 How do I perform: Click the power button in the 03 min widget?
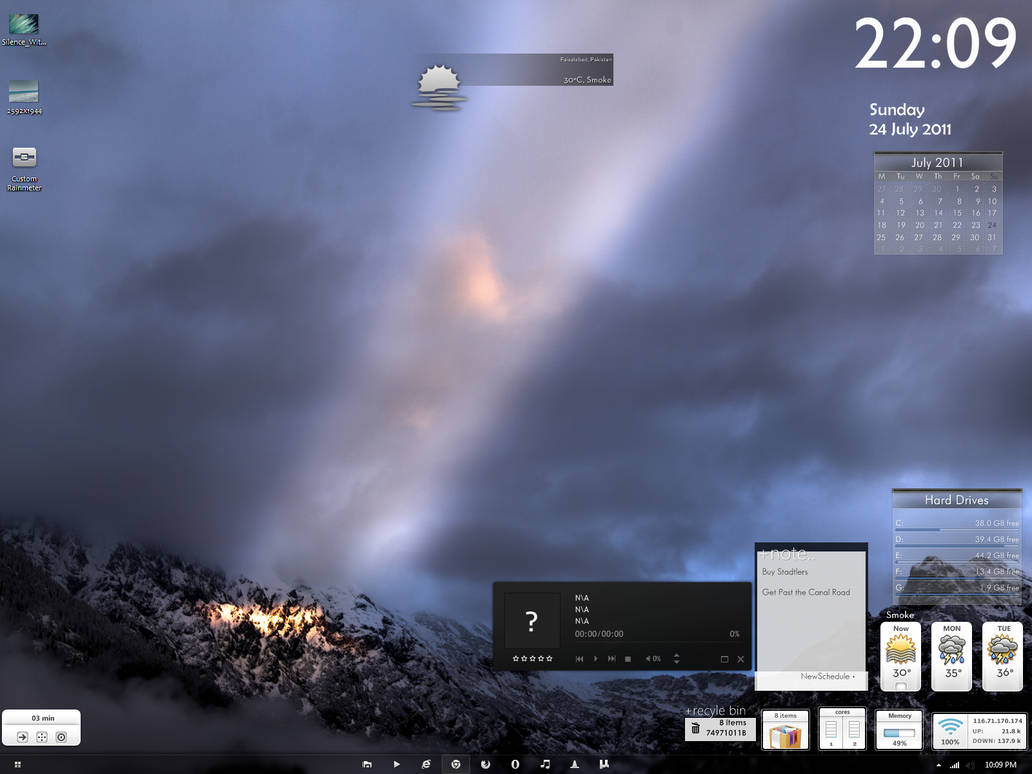click(x=61, y=735)
